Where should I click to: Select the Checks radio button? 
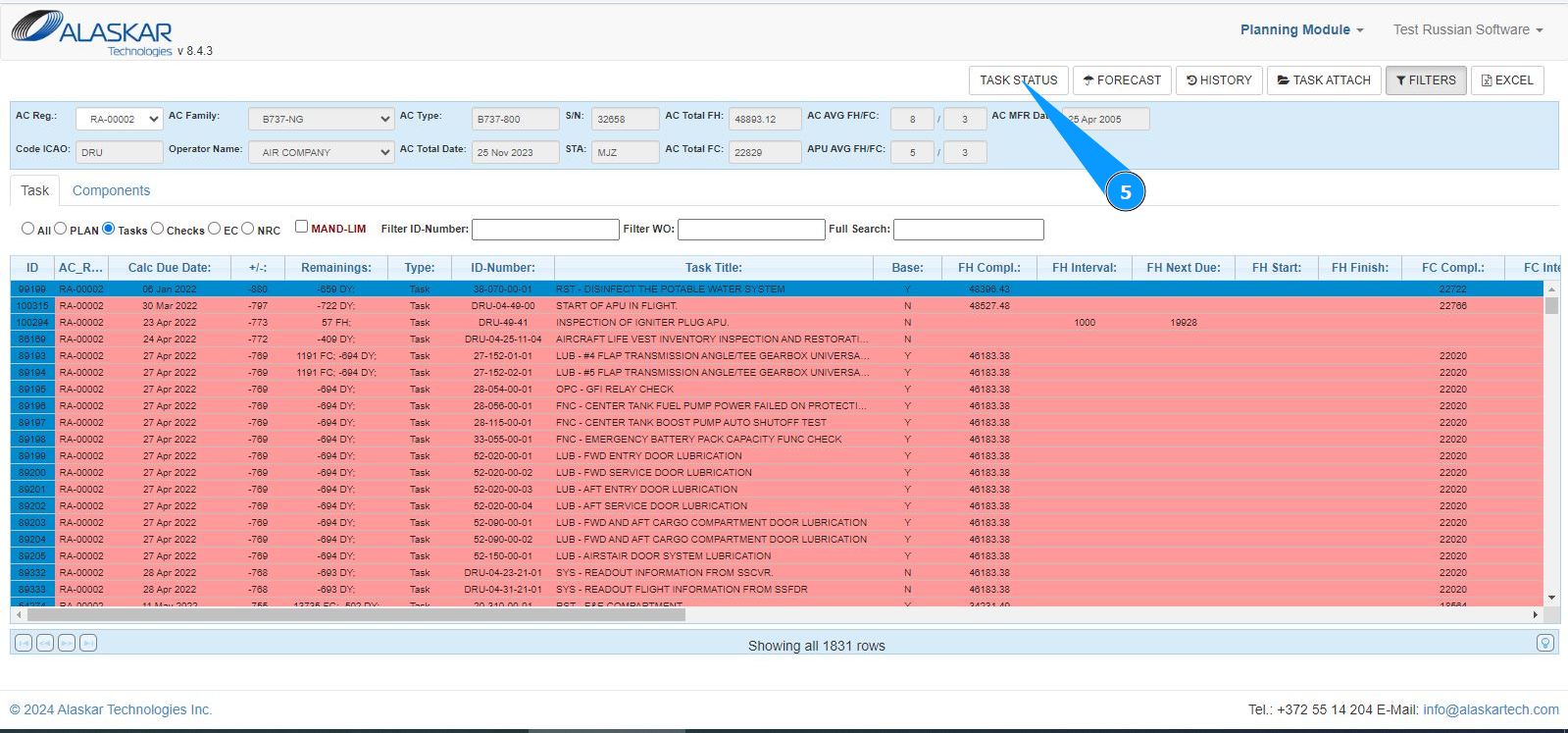[x=157, y=229]
